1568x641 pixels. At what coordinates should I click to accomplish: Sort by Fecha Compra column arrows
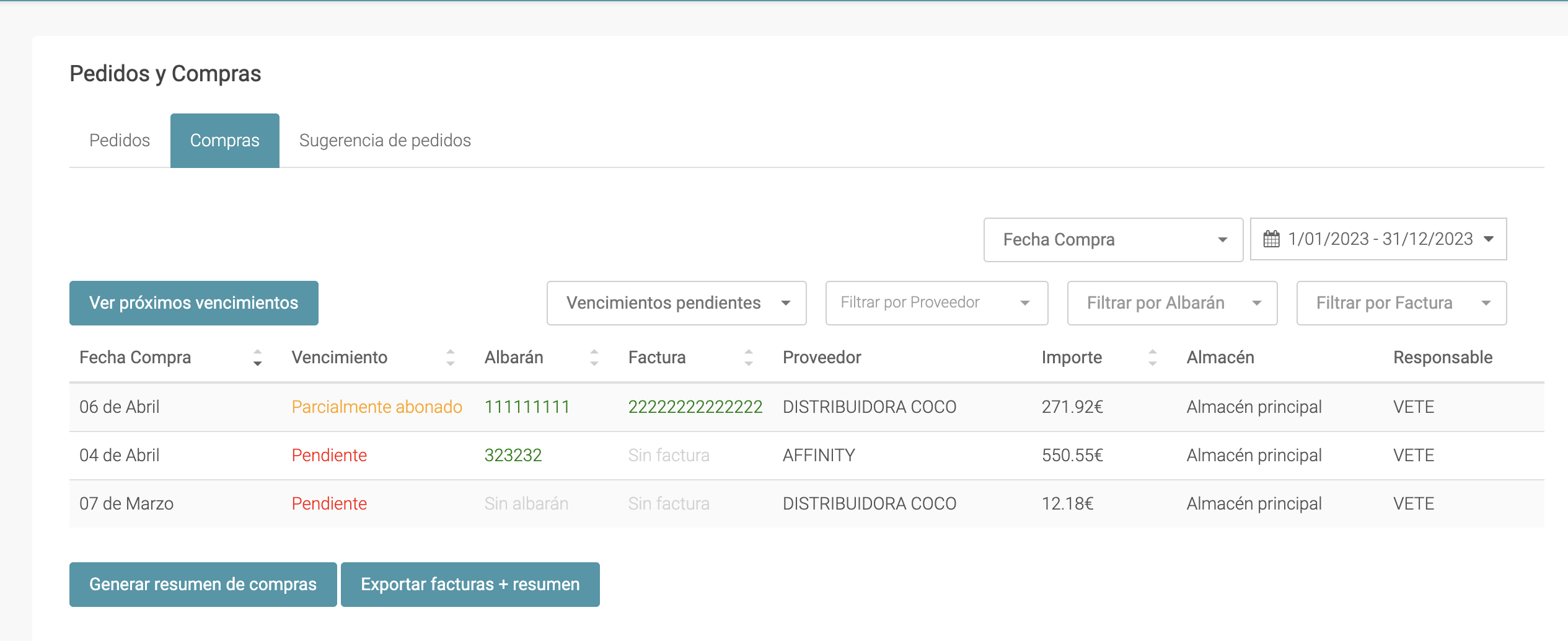point(257,358)
